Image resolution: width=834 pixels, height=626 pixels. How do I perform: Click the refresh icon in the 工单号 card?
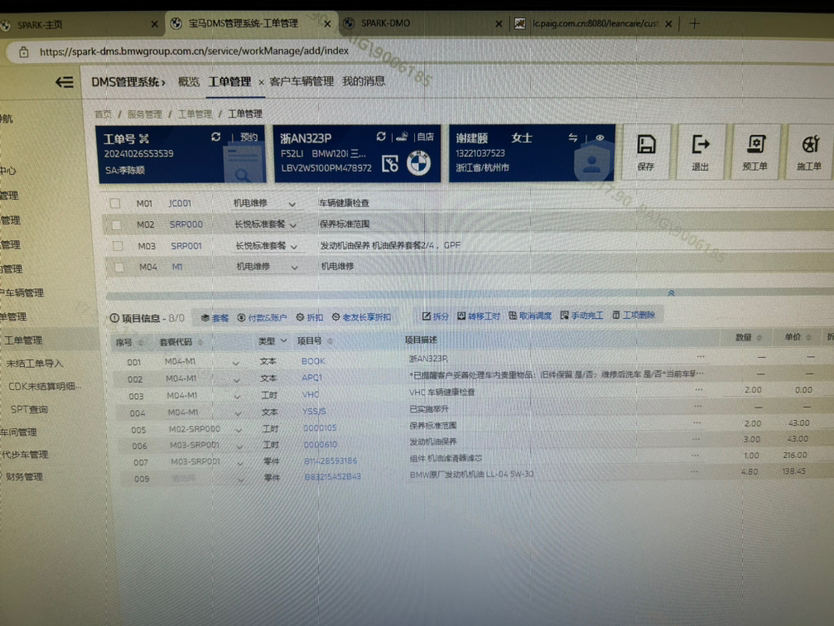pyautogui.click(x=215, y=137)
